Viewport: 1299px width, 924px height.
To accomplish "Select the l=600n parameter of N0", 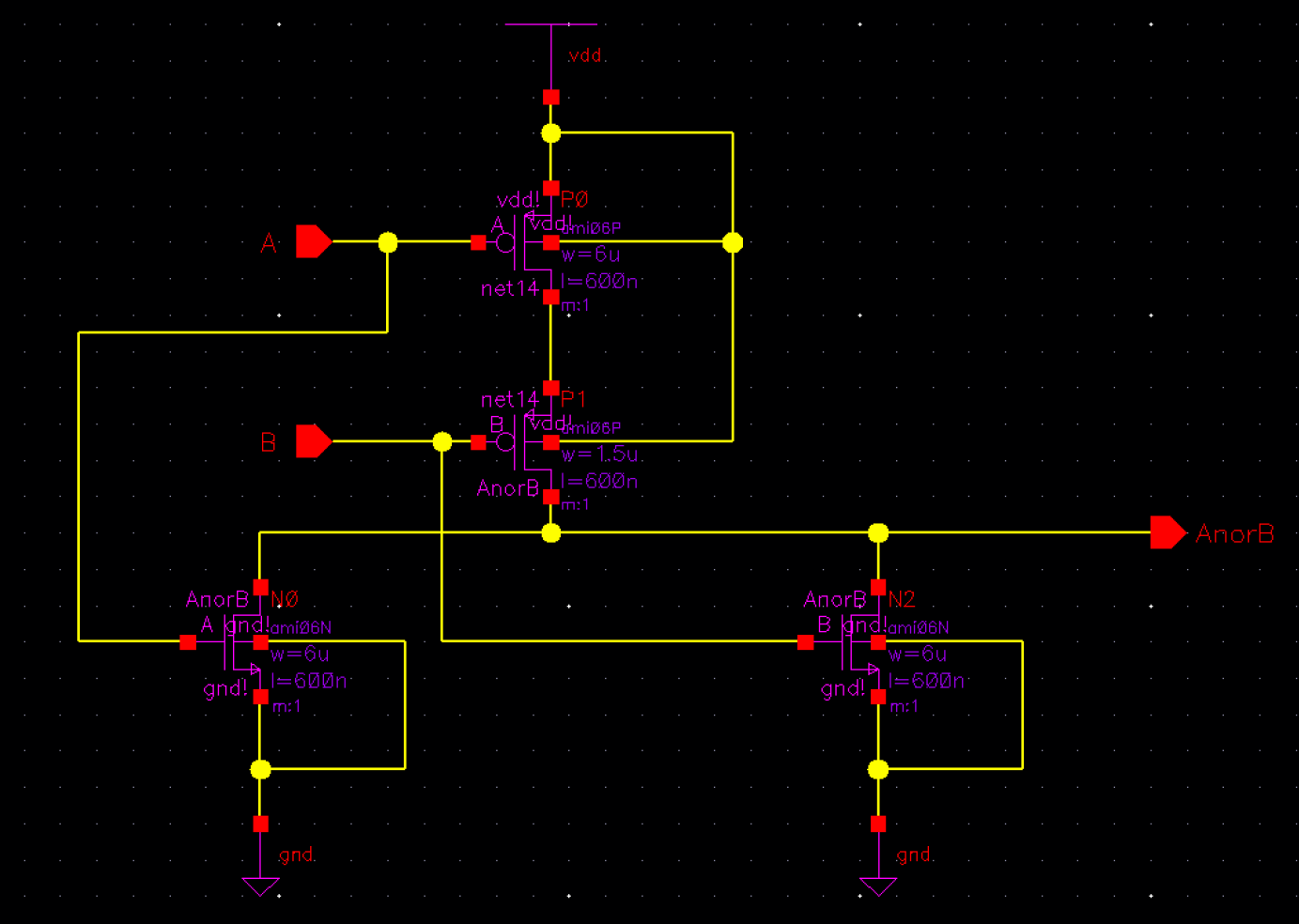I will pos(309,681).
